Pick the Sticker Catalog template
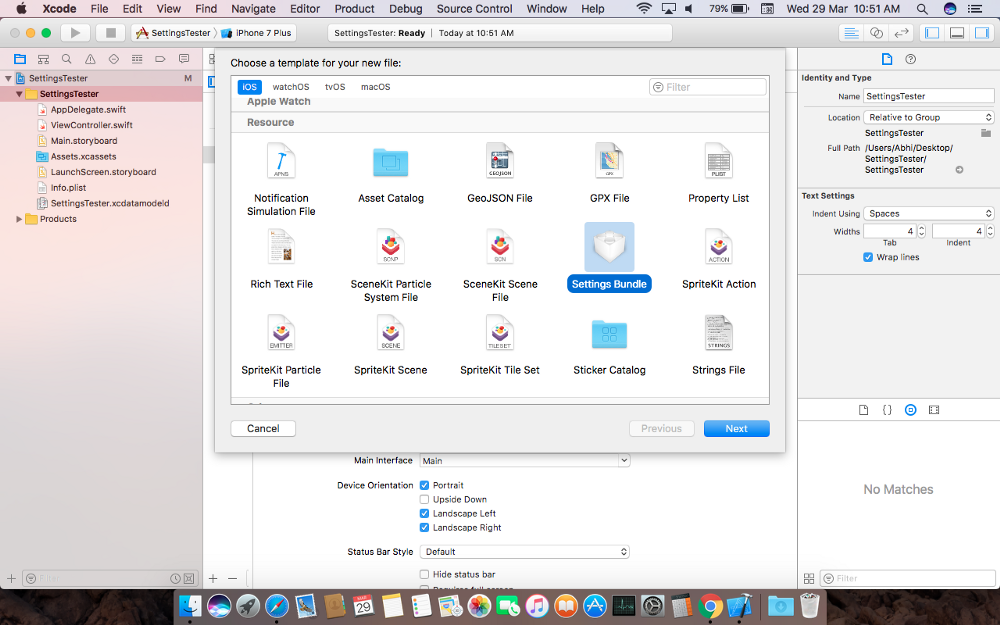Image resolution: width=1000 pixels, height=625 pixels. pos(609,346)
